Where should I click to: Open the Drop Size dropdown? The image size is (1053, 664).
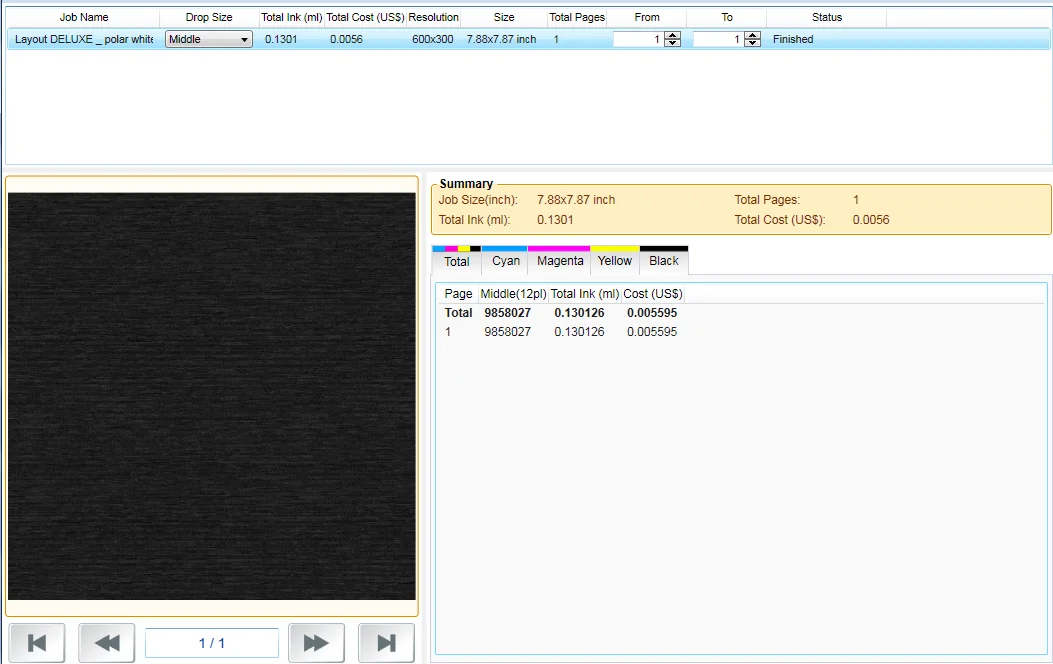209,39
